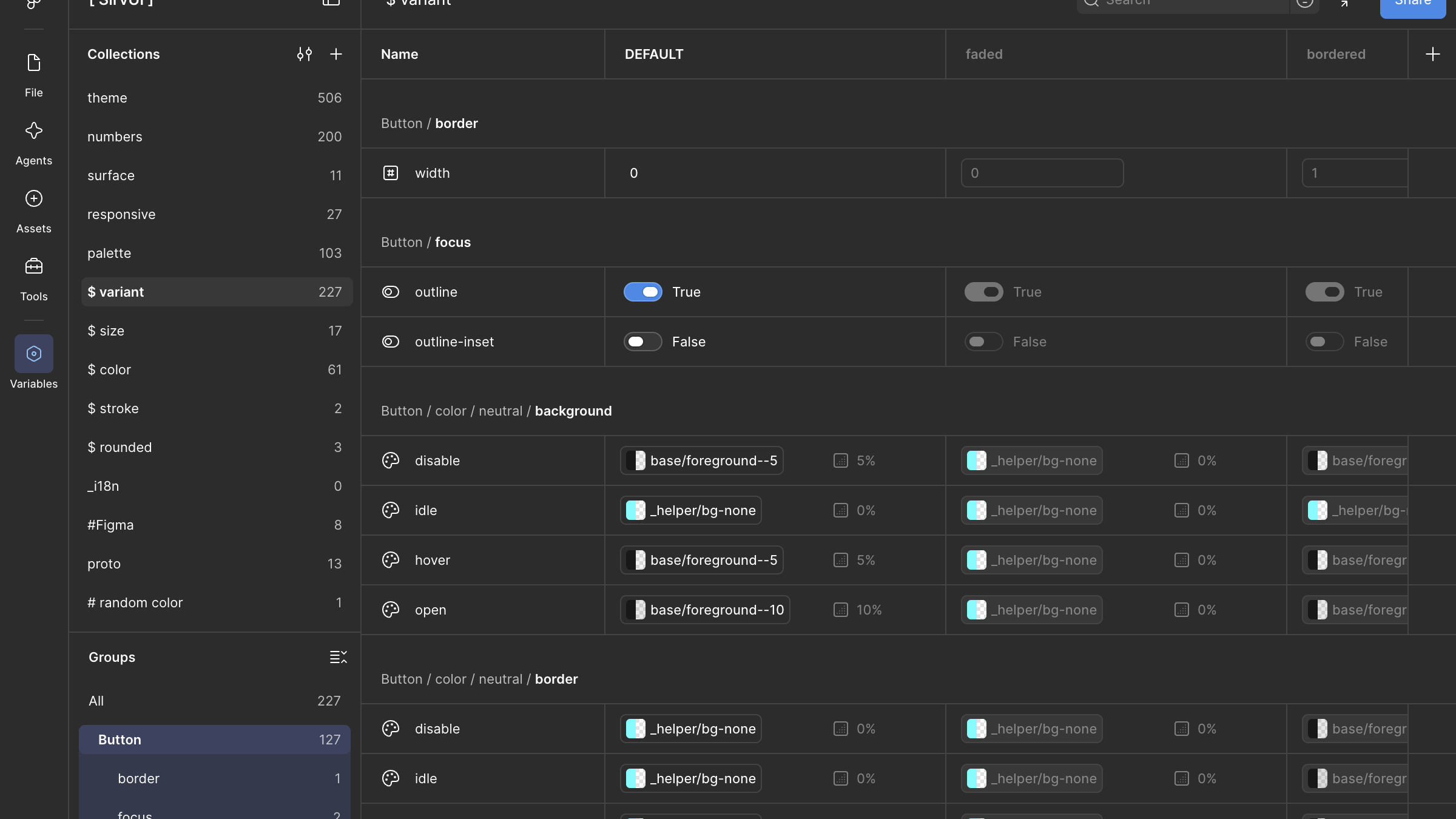The height and width of the screenshot is (819, 1456).
Task: Select the numbers collection
Action: point(217,136)
